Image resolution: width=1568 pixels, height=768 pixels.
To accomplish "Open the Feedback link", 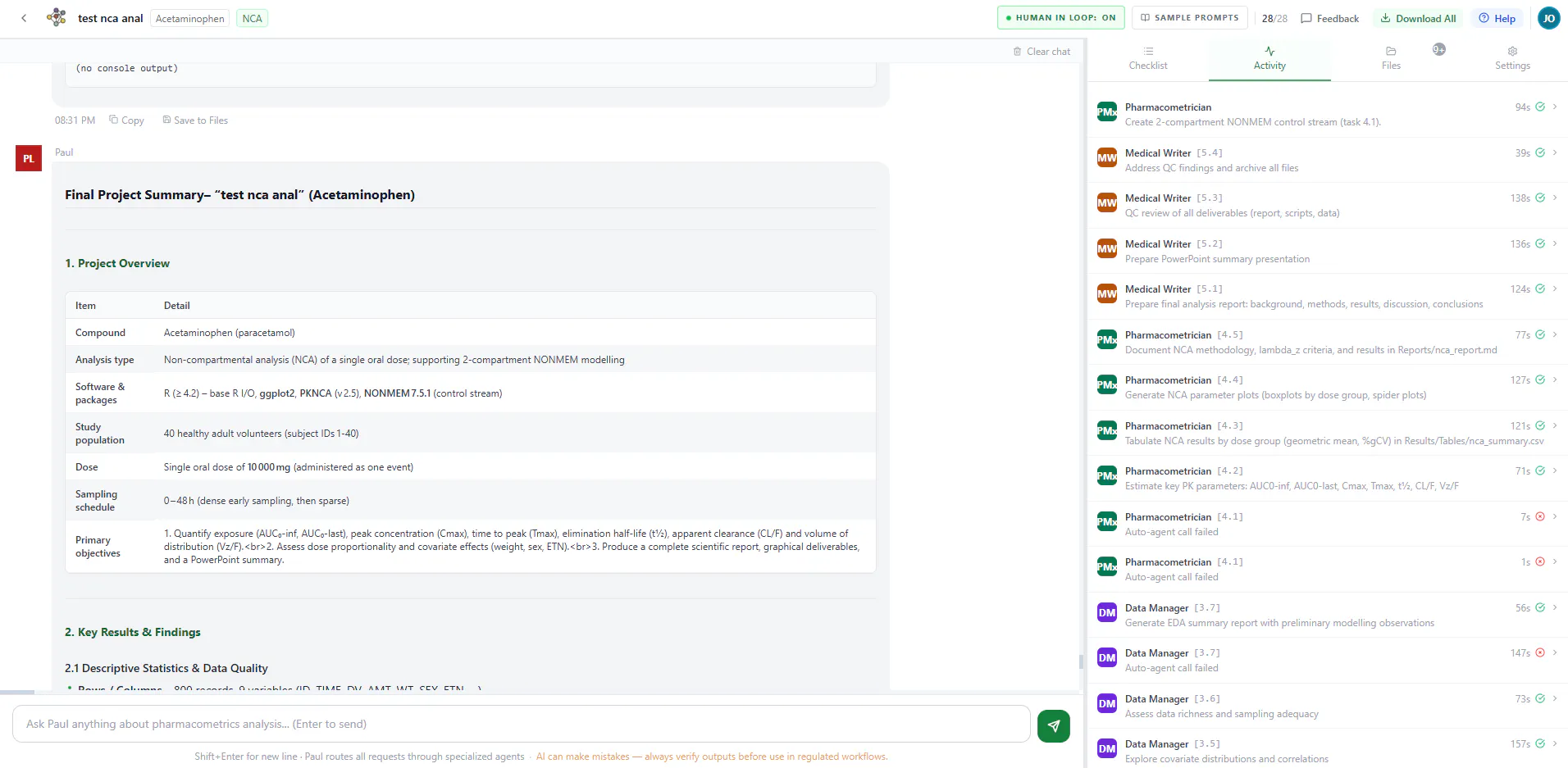I will [1329, 18].
